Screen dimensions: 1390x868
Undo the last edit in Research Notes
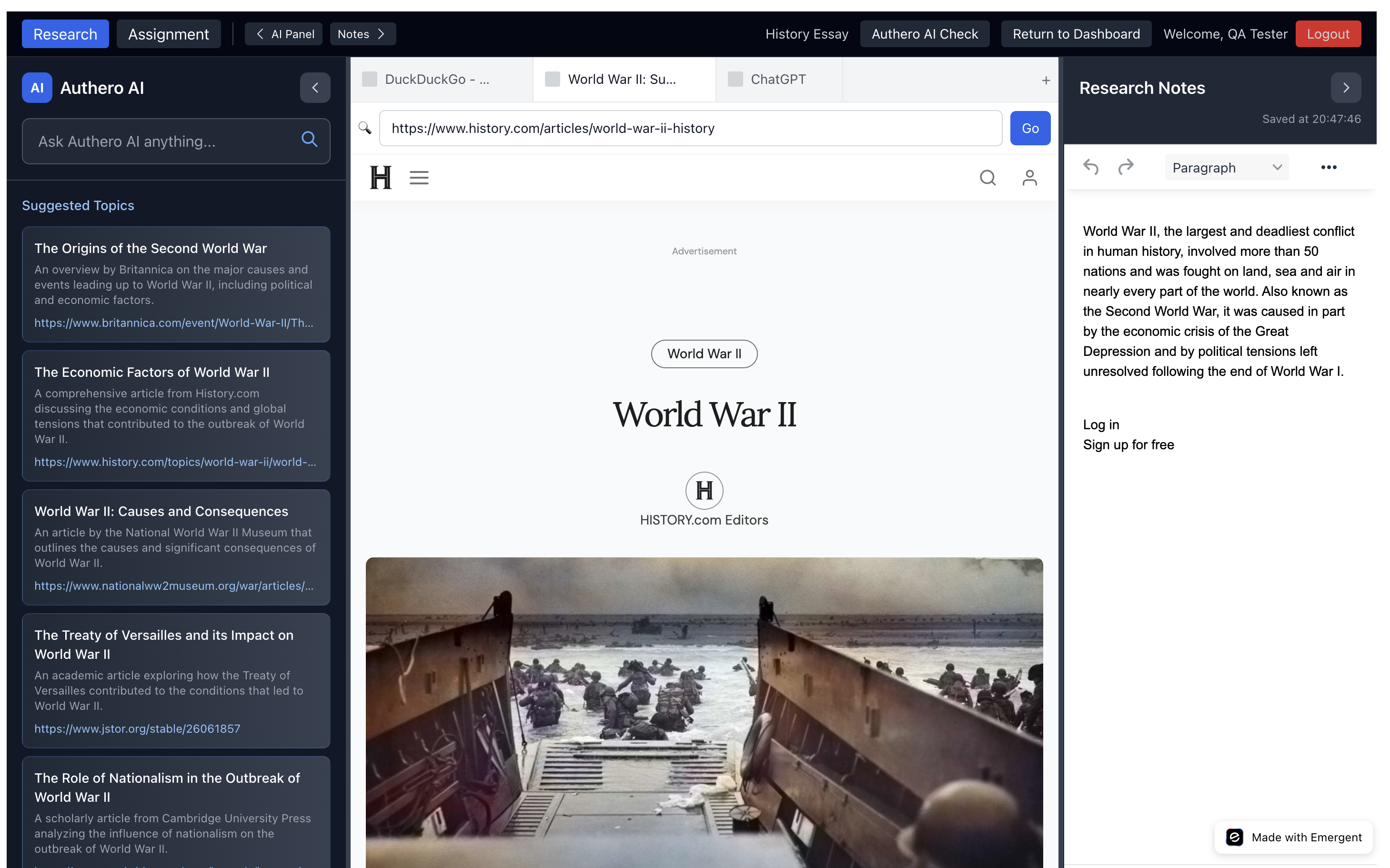(x=1091, y=167)
